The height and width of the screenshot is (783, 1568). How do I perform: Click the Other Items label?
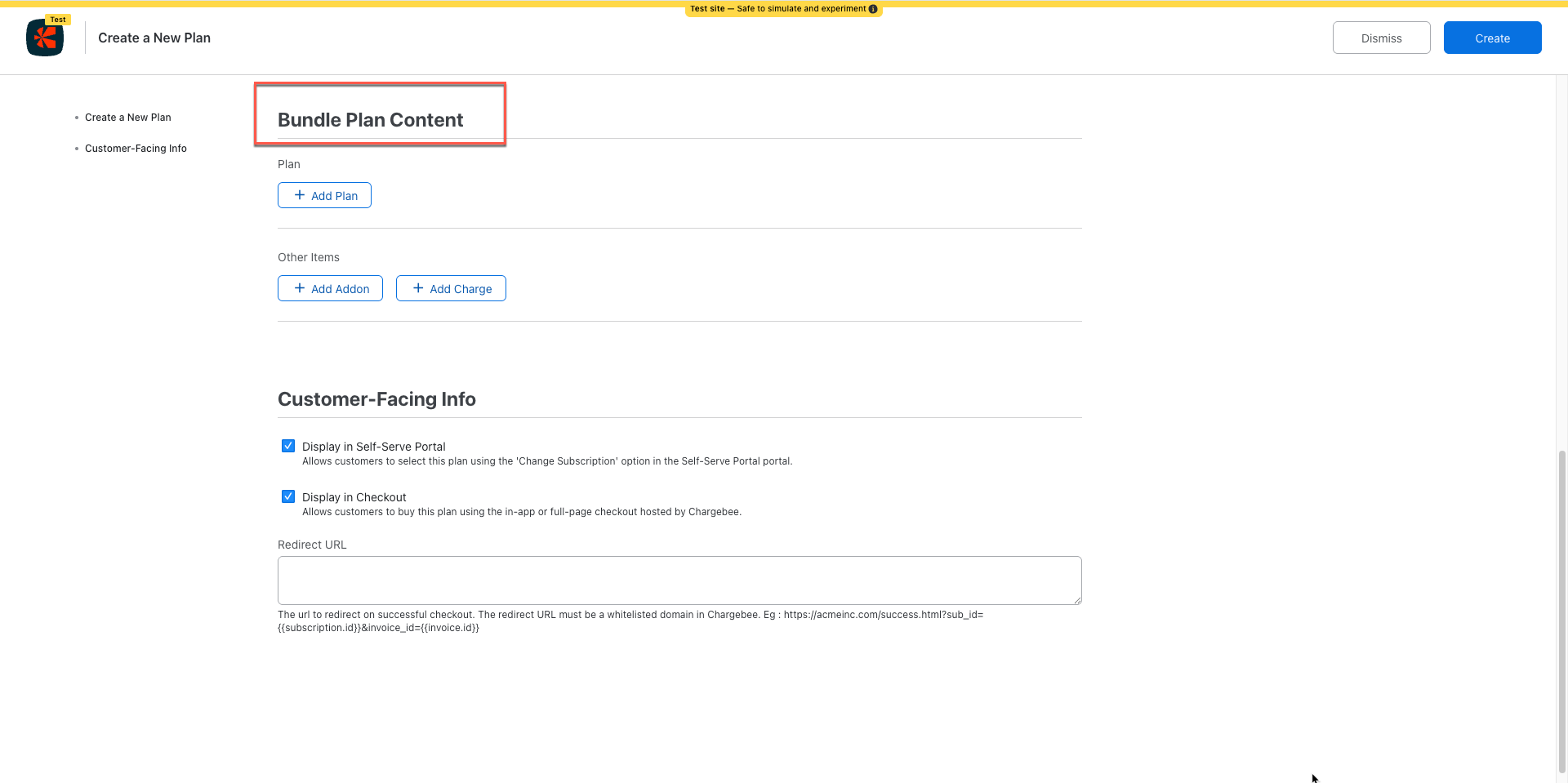[x=308, y=257]
